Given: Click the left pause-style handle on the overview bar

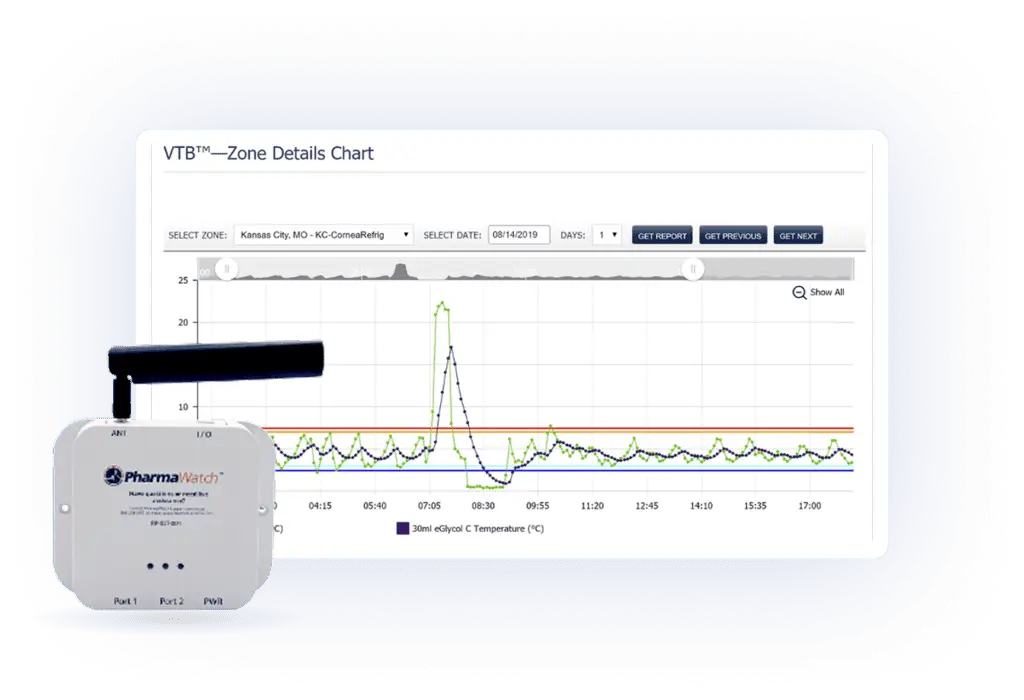Looking at the screenshot, I should coord(228,268).
